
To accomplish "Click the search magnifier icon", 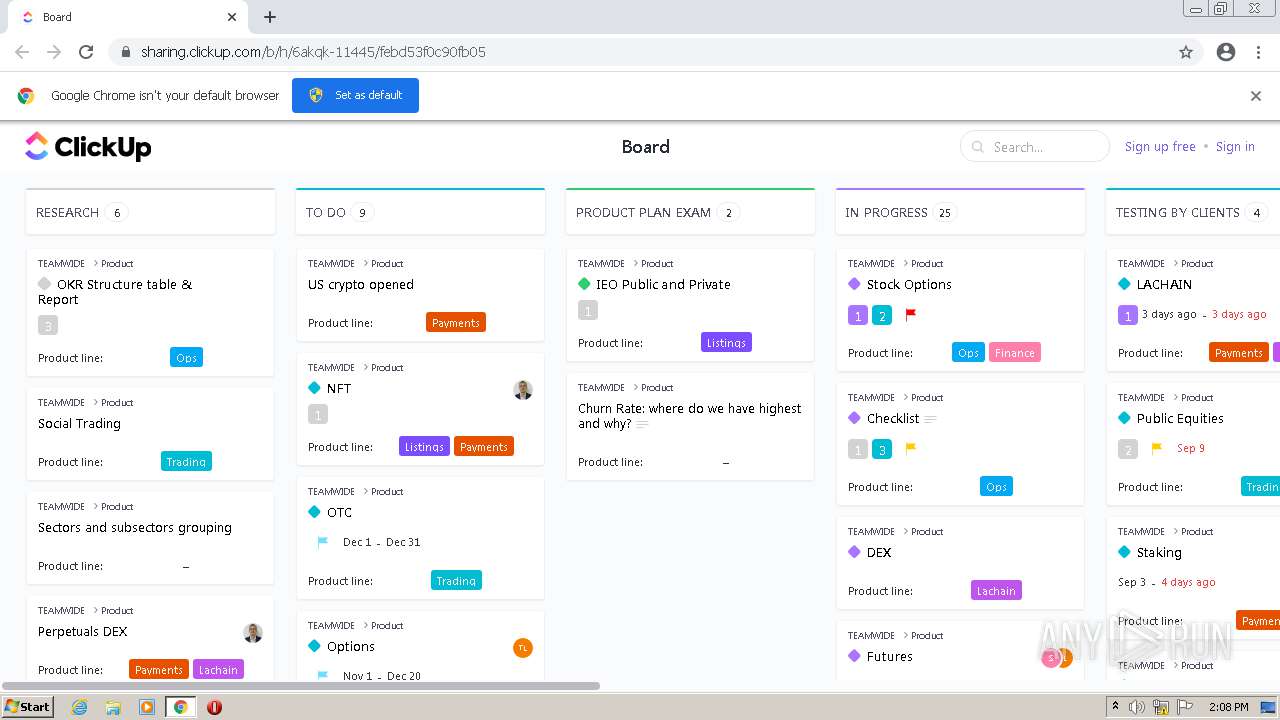I will 977,147.
